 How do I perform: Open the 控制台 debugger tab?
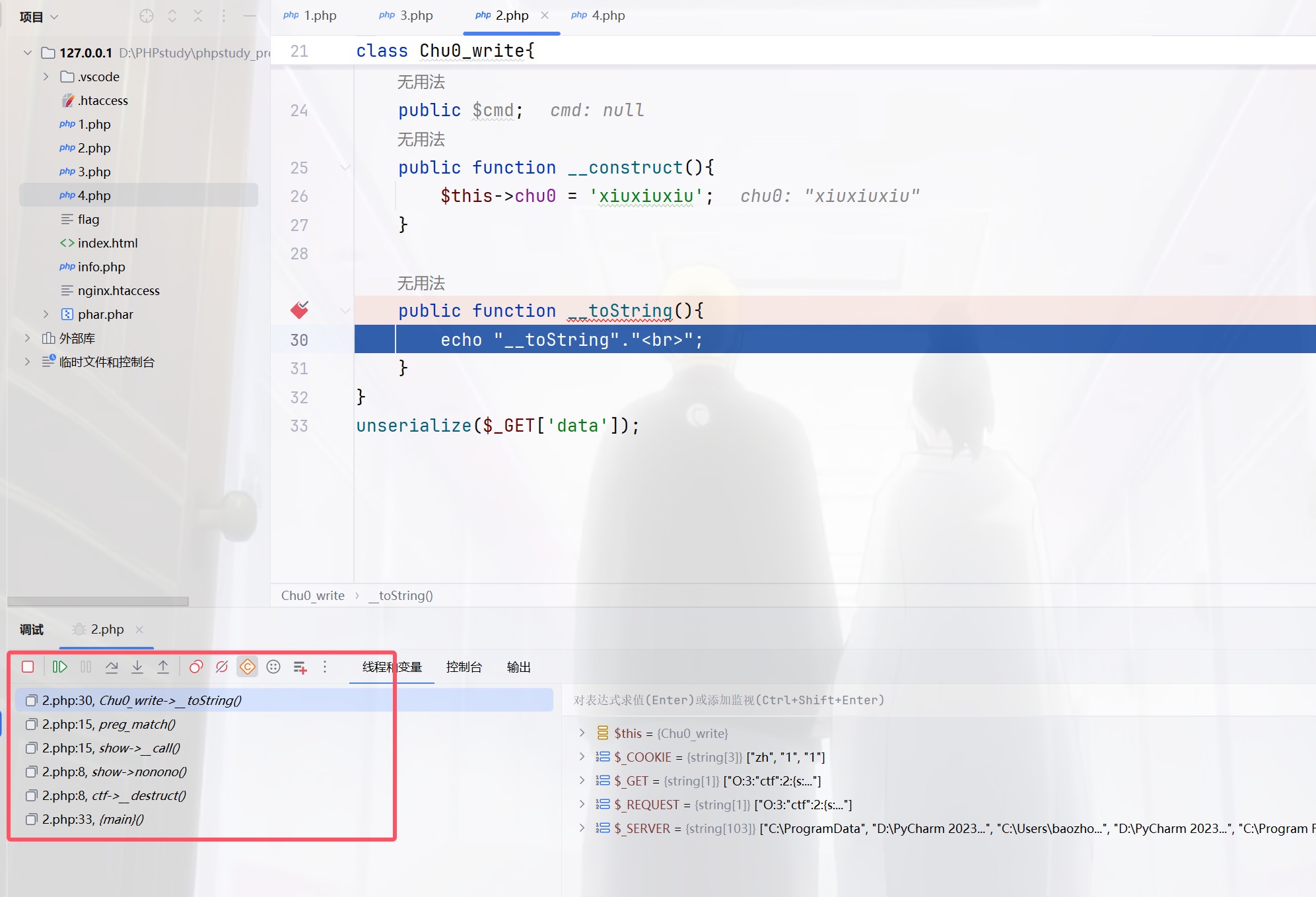464,667
